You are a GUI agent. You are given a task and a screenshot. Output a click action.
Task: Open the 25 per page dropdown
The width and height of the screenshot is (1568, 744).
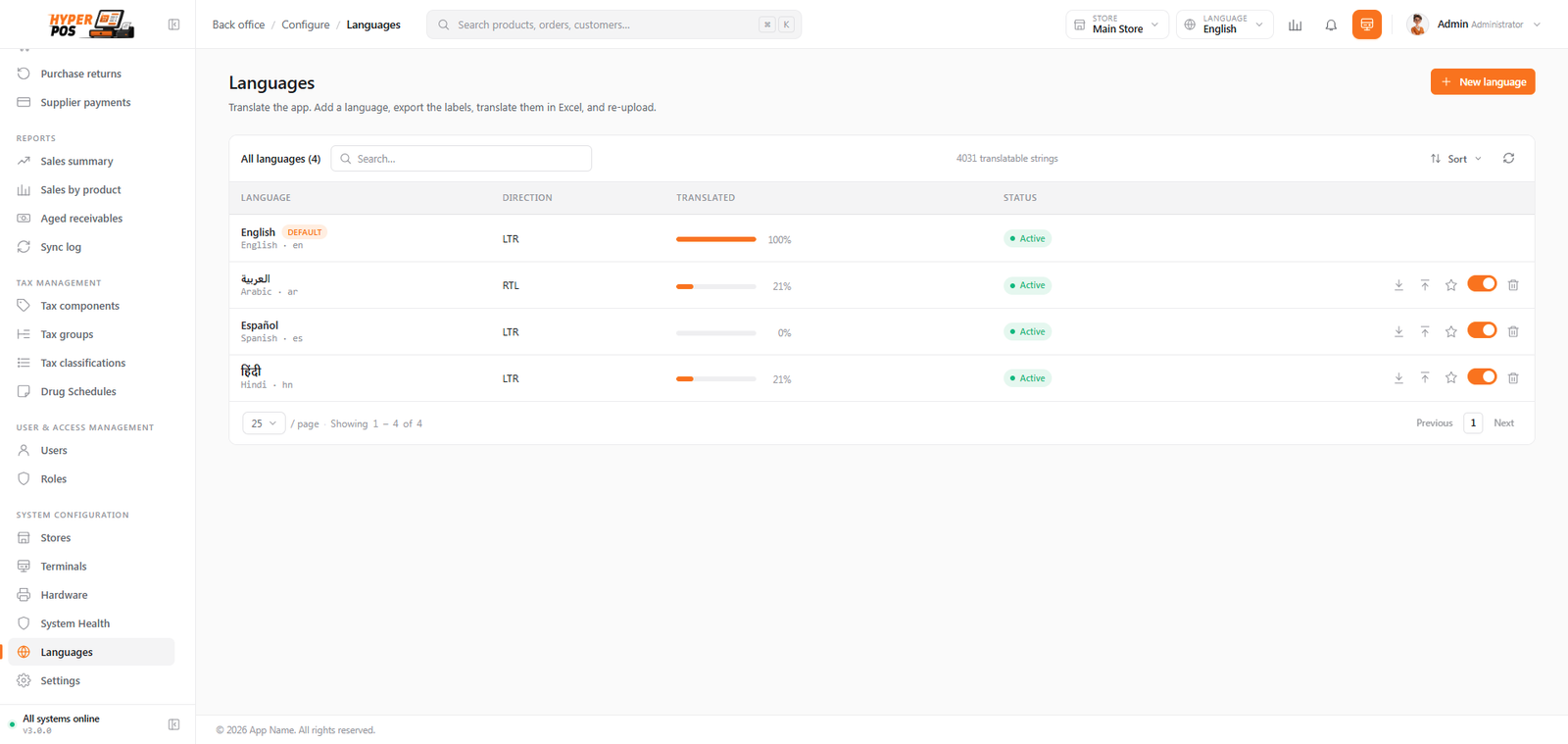[264, 423]
